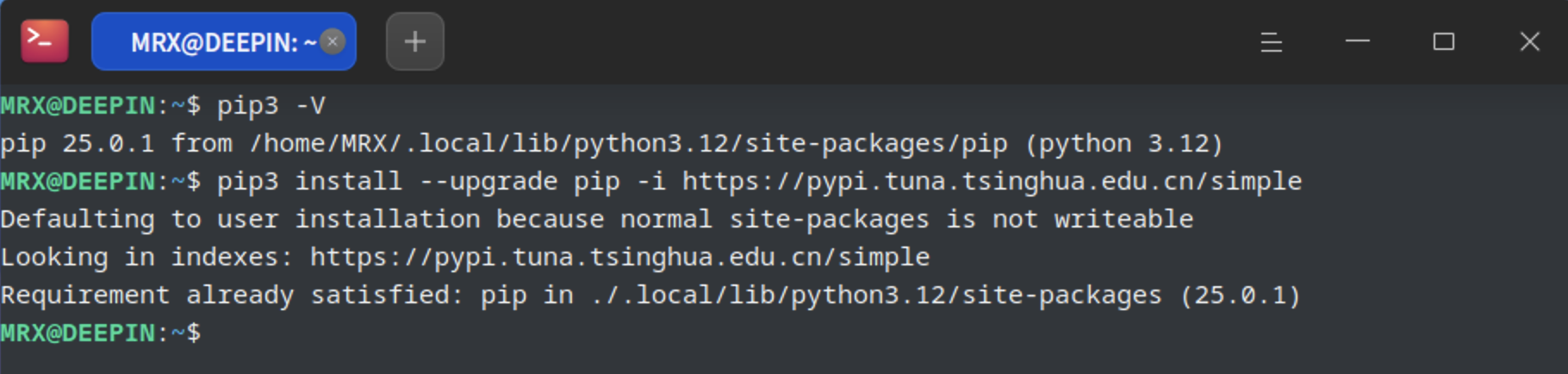Click the site-packages path in first output
The height and width of the screenshot is (374, 1568).
628,144
